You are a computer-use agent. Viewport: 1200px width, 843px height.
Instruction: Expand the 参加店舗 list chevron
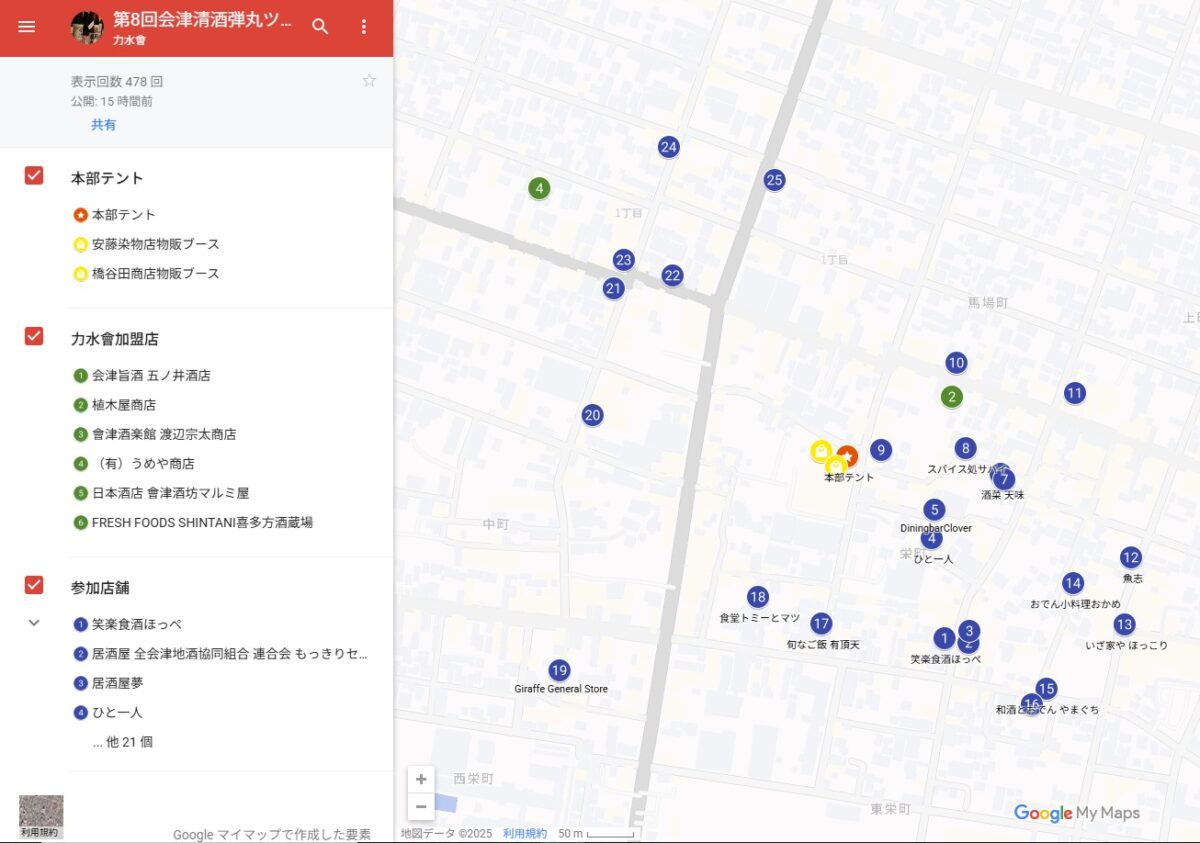click(34, 623)
